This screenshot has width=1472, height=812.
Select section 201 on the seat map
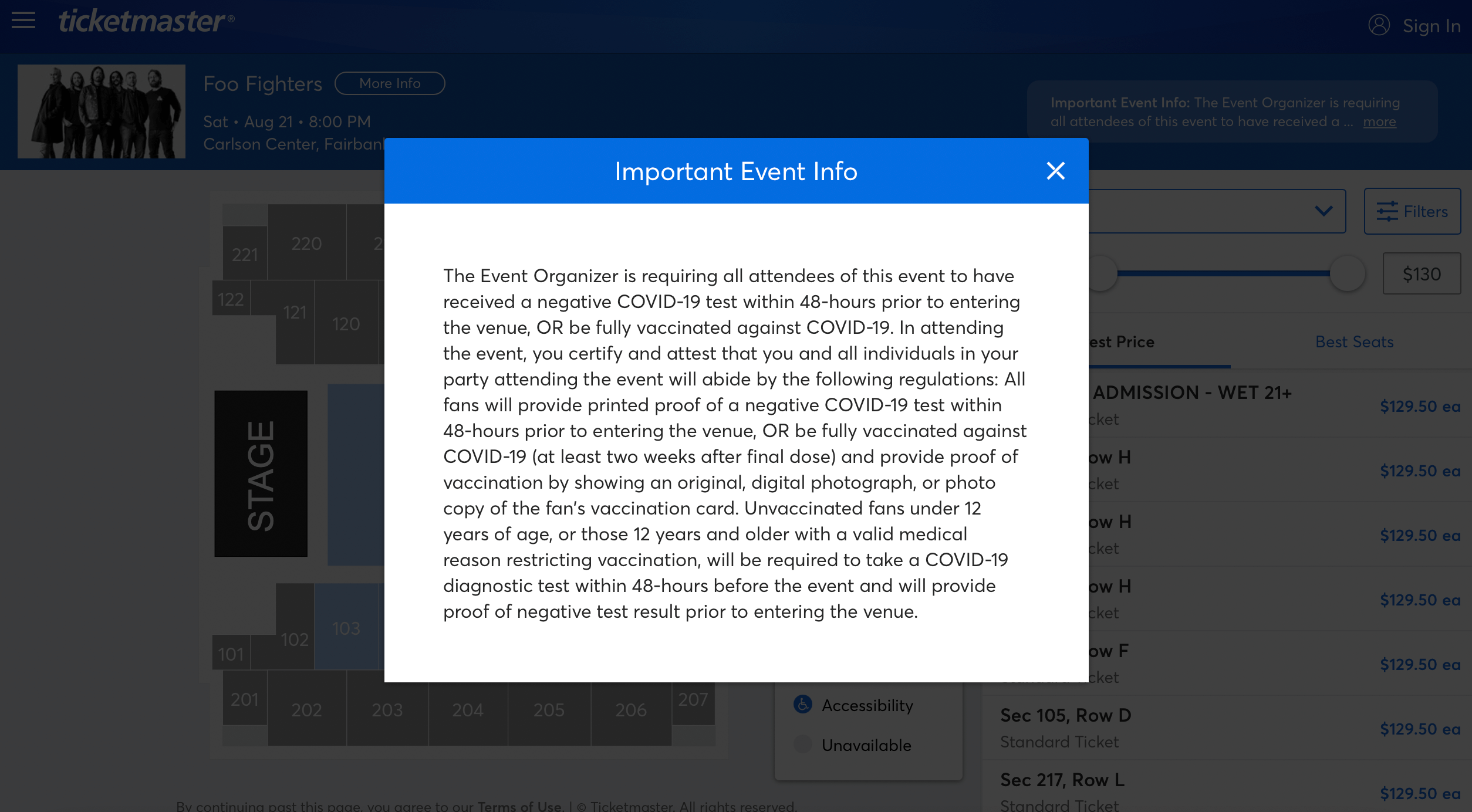pos(245,698)
